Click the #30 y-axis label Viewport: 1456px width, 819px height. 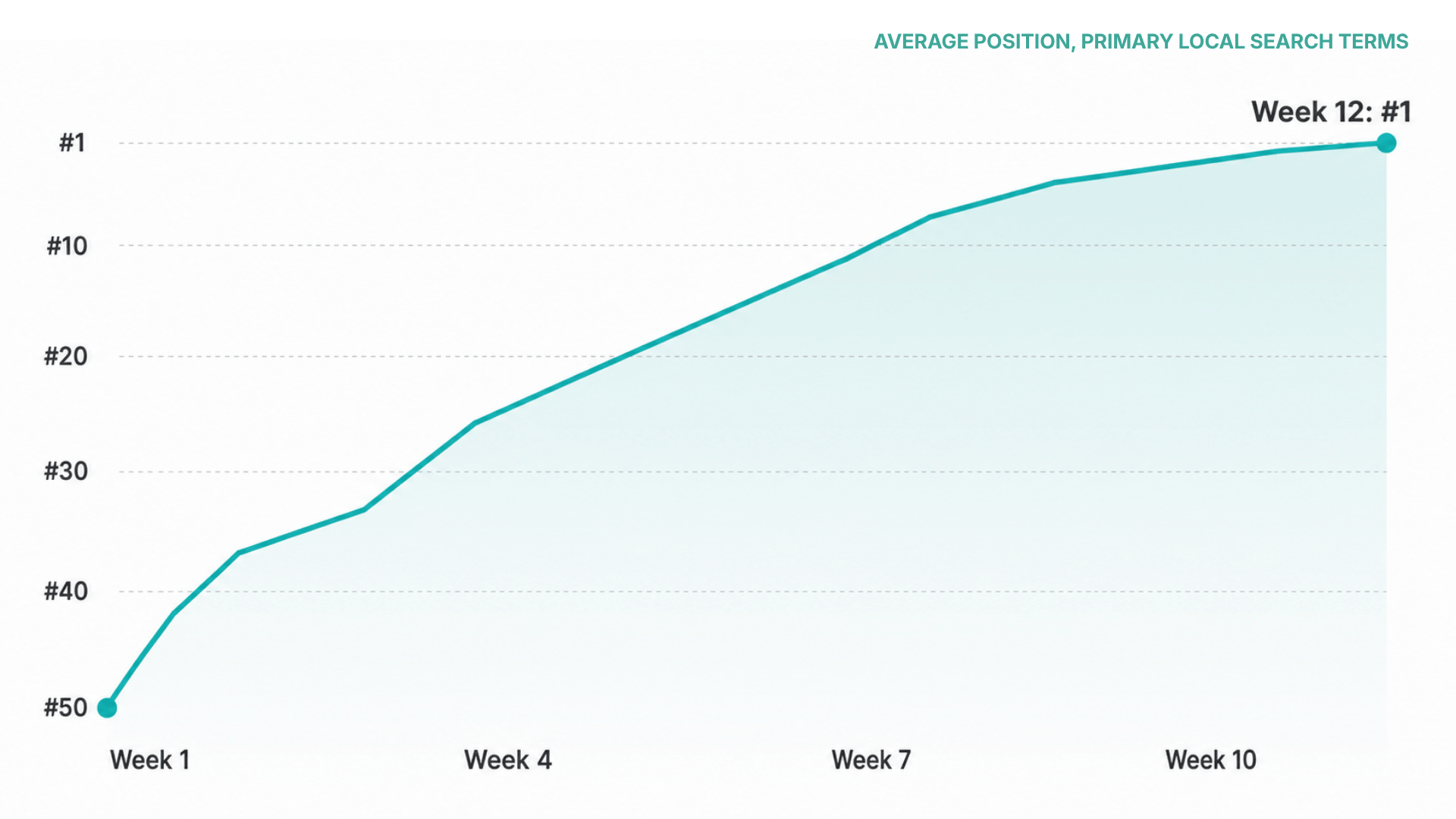[66, 472]
